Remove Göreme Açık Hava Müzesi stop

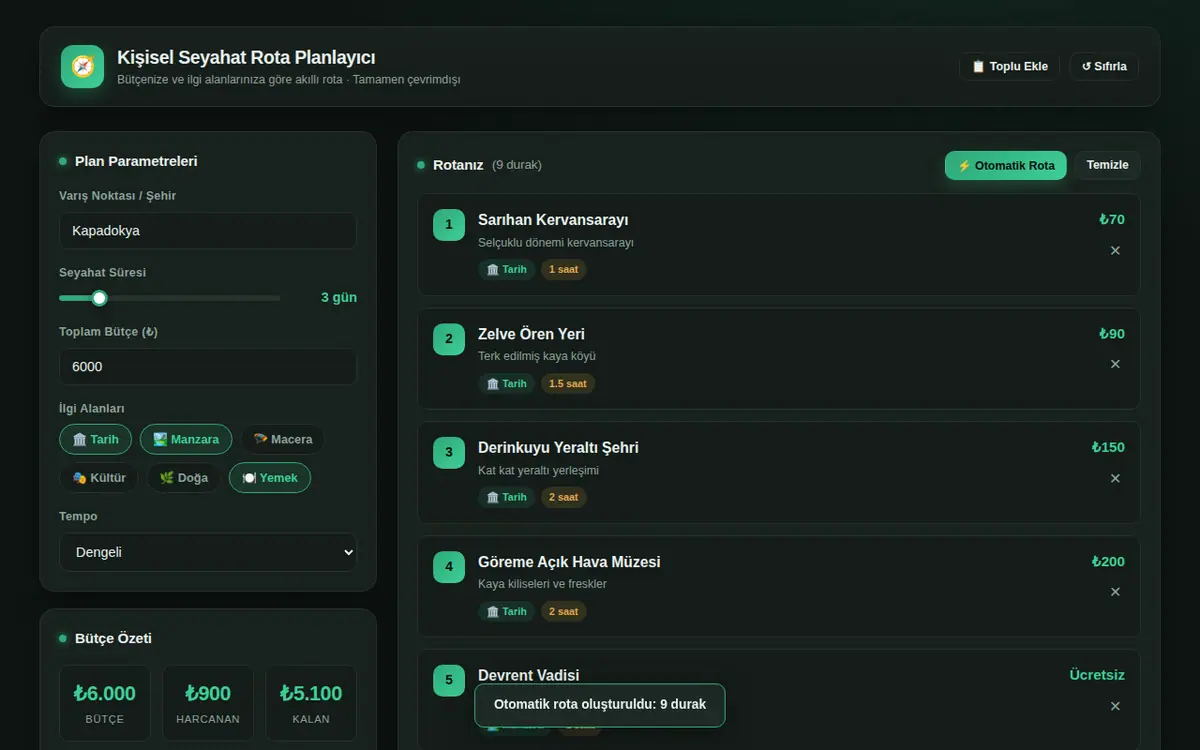[1115, 592]
